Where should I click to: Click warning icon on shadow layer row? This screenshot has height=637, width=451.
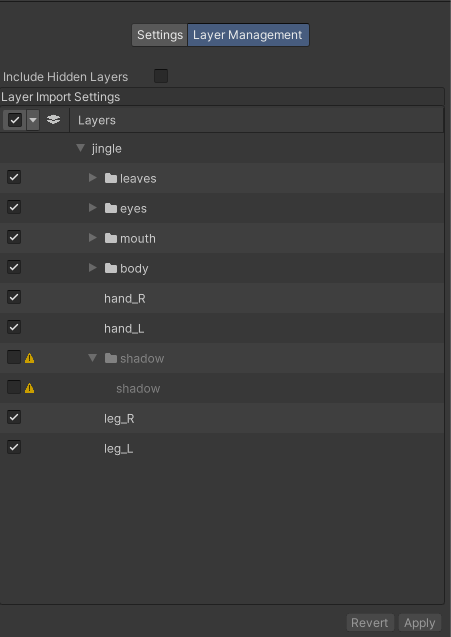point(29,388)
